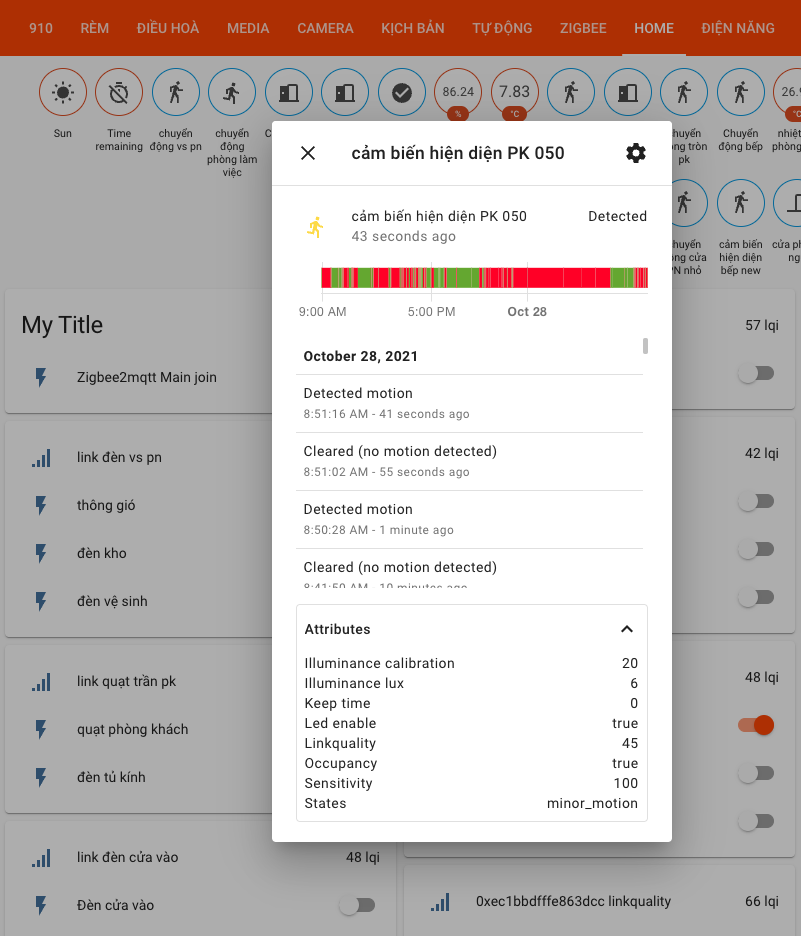Select the chuyển động vs pn badge

pos(176,93)
